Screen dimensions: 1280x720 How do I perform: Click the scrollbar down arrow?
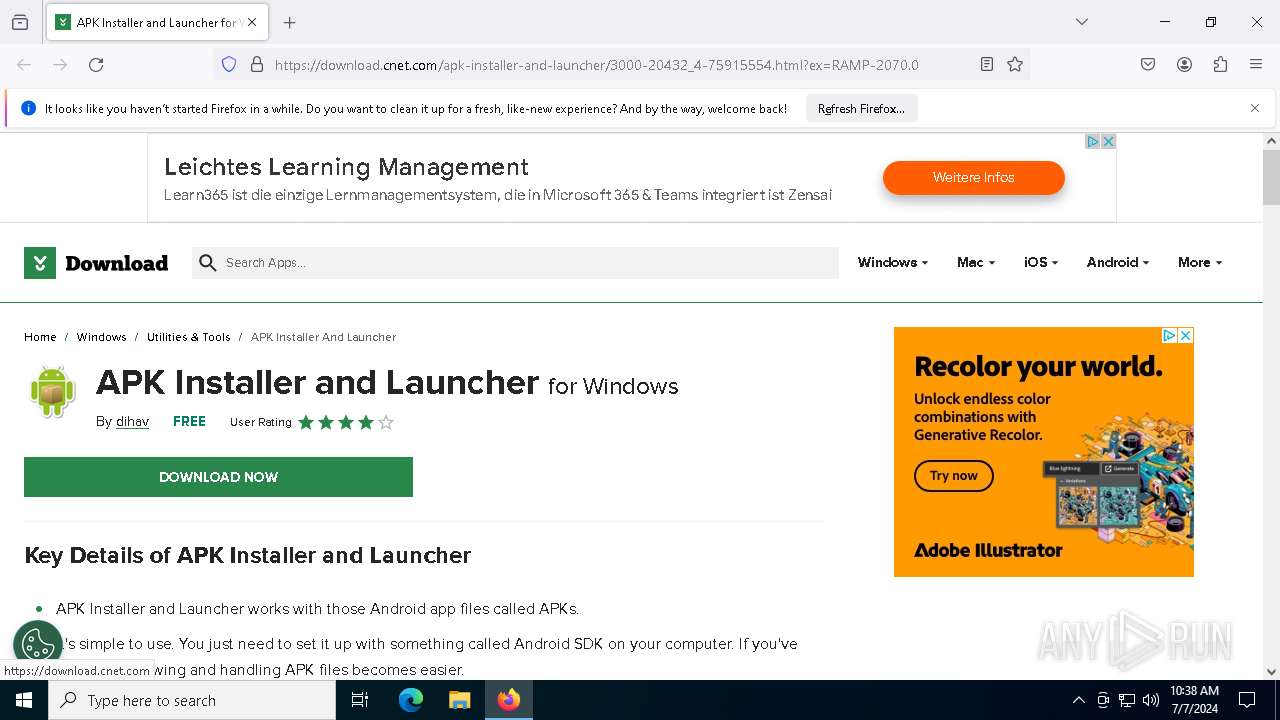tap(1271, 672)
